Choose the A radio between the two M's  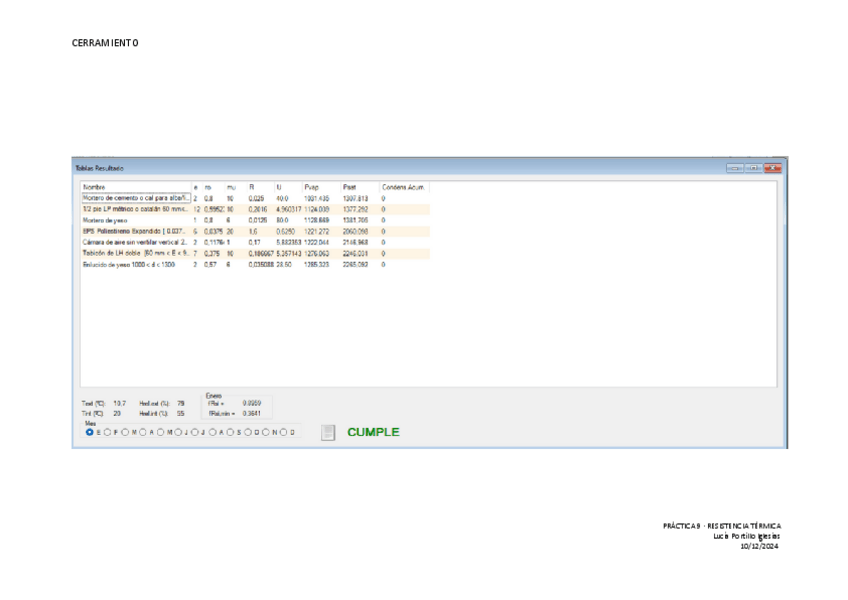(x=143, y=432)
